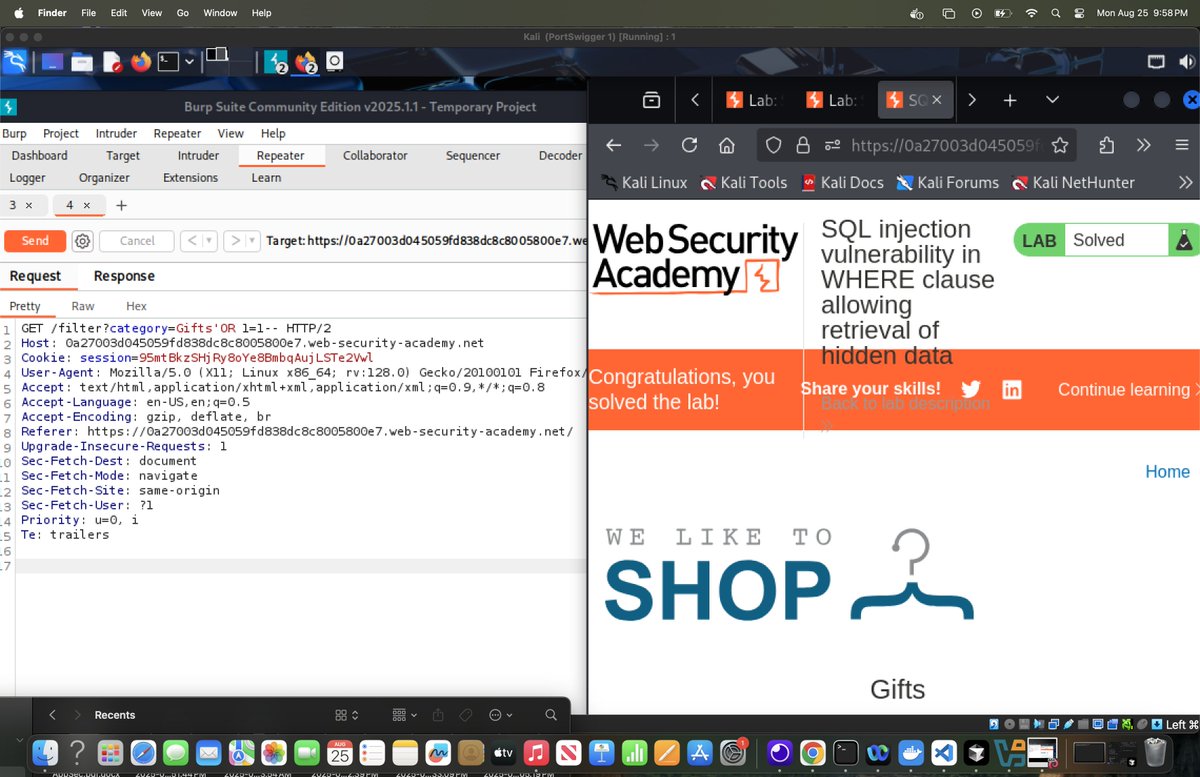Switch to the Decoder tab
Viewport: 1200px width, 777px height.
(560, 156)
